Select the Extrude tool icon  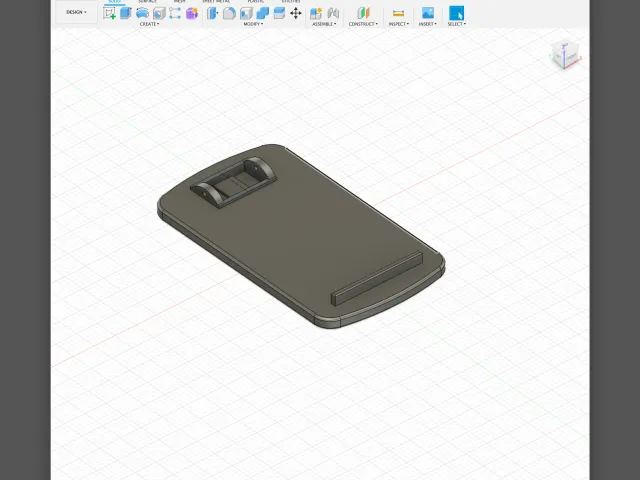[126, 13]
